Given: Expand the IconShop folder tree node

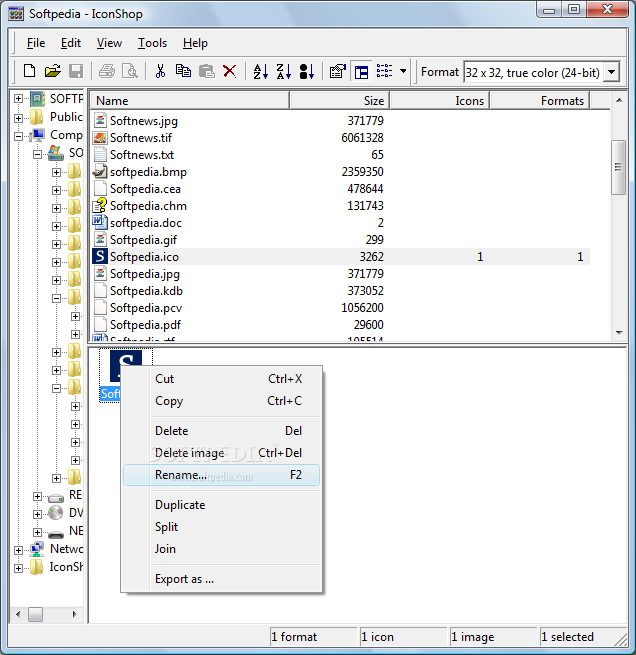Looking at the screenshot, I should click(18, 568).
